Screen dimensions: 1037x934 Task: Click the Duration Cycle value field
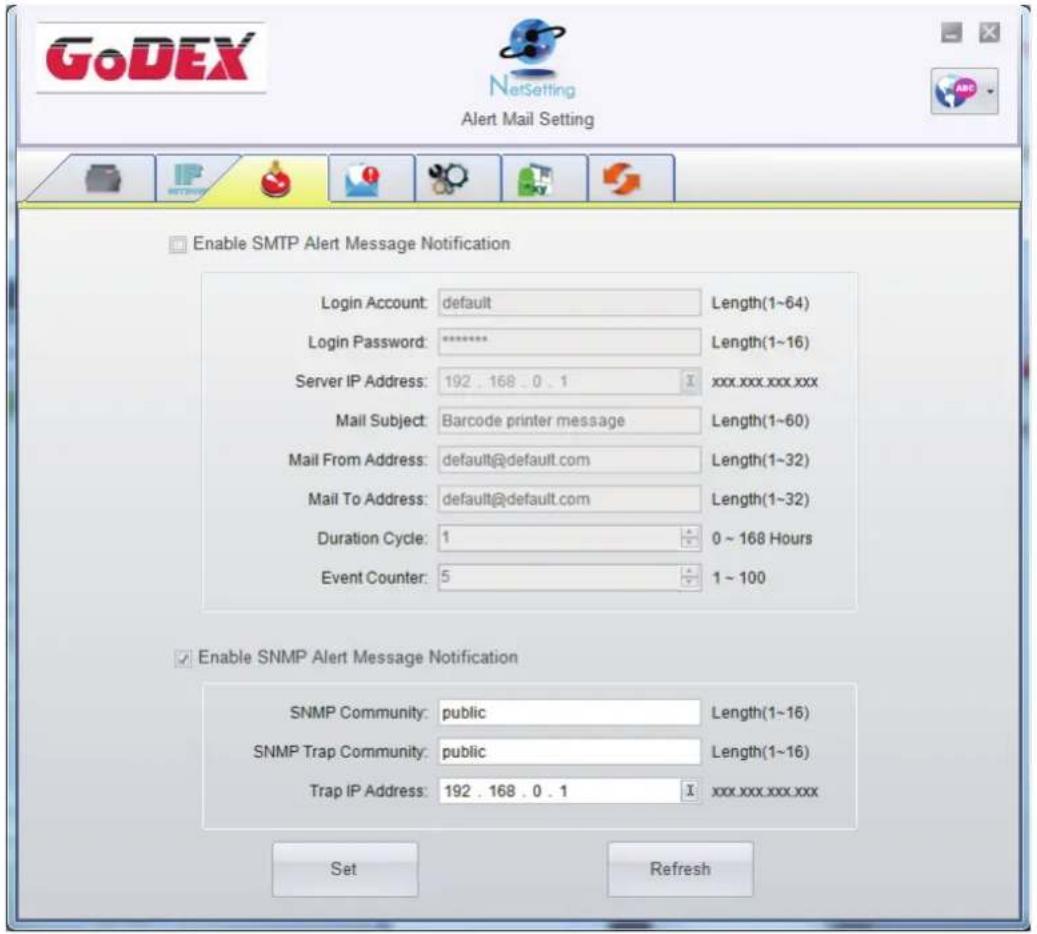point(559,538)
